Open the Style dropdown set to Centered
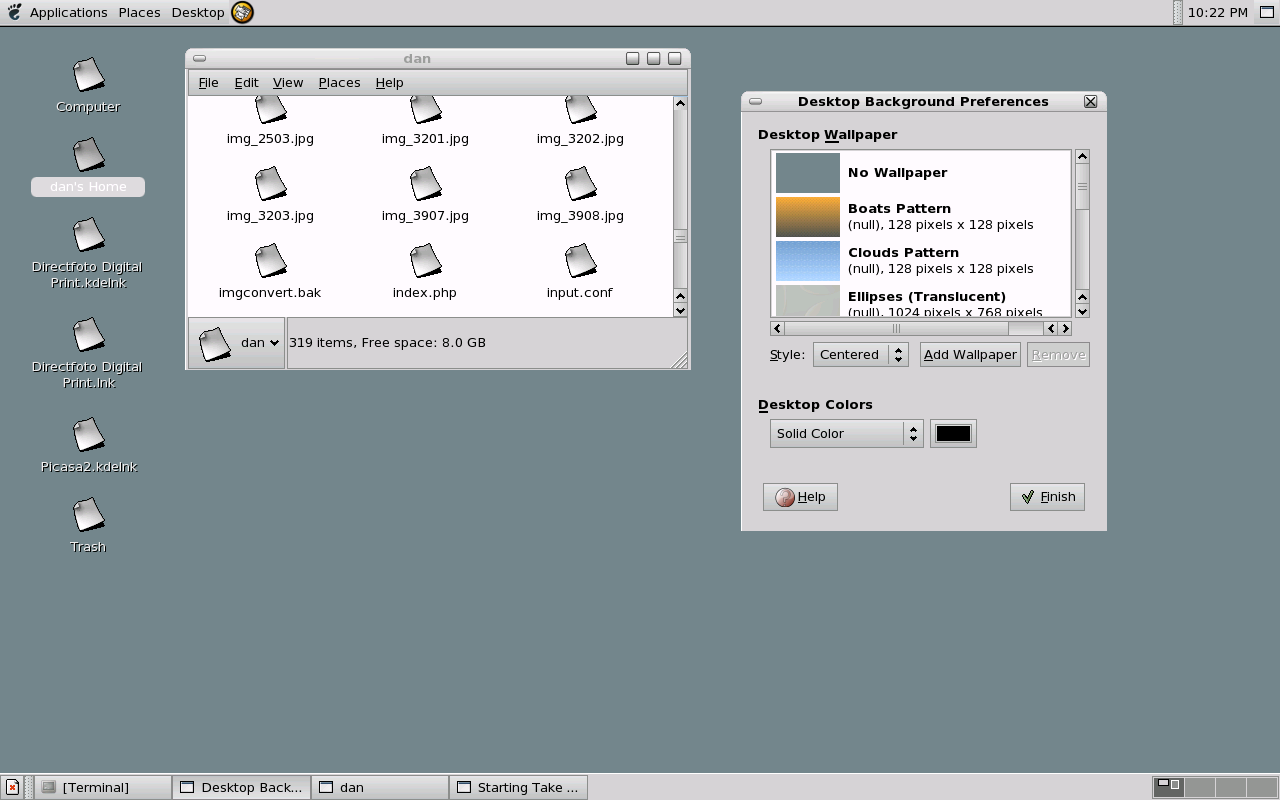 (x=860, y=355)
